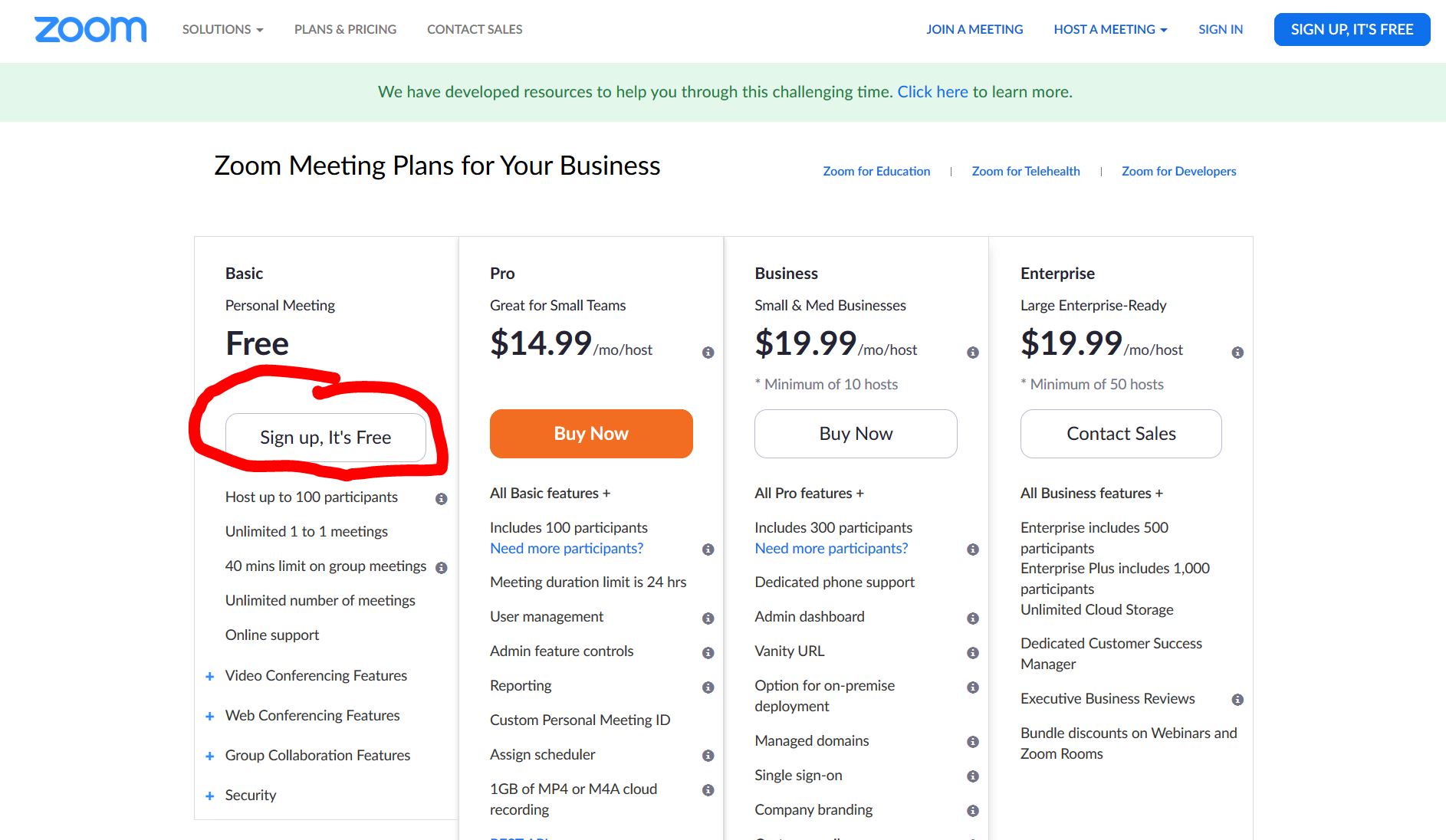Go to Plans & Pricing page

click(345, 29)
